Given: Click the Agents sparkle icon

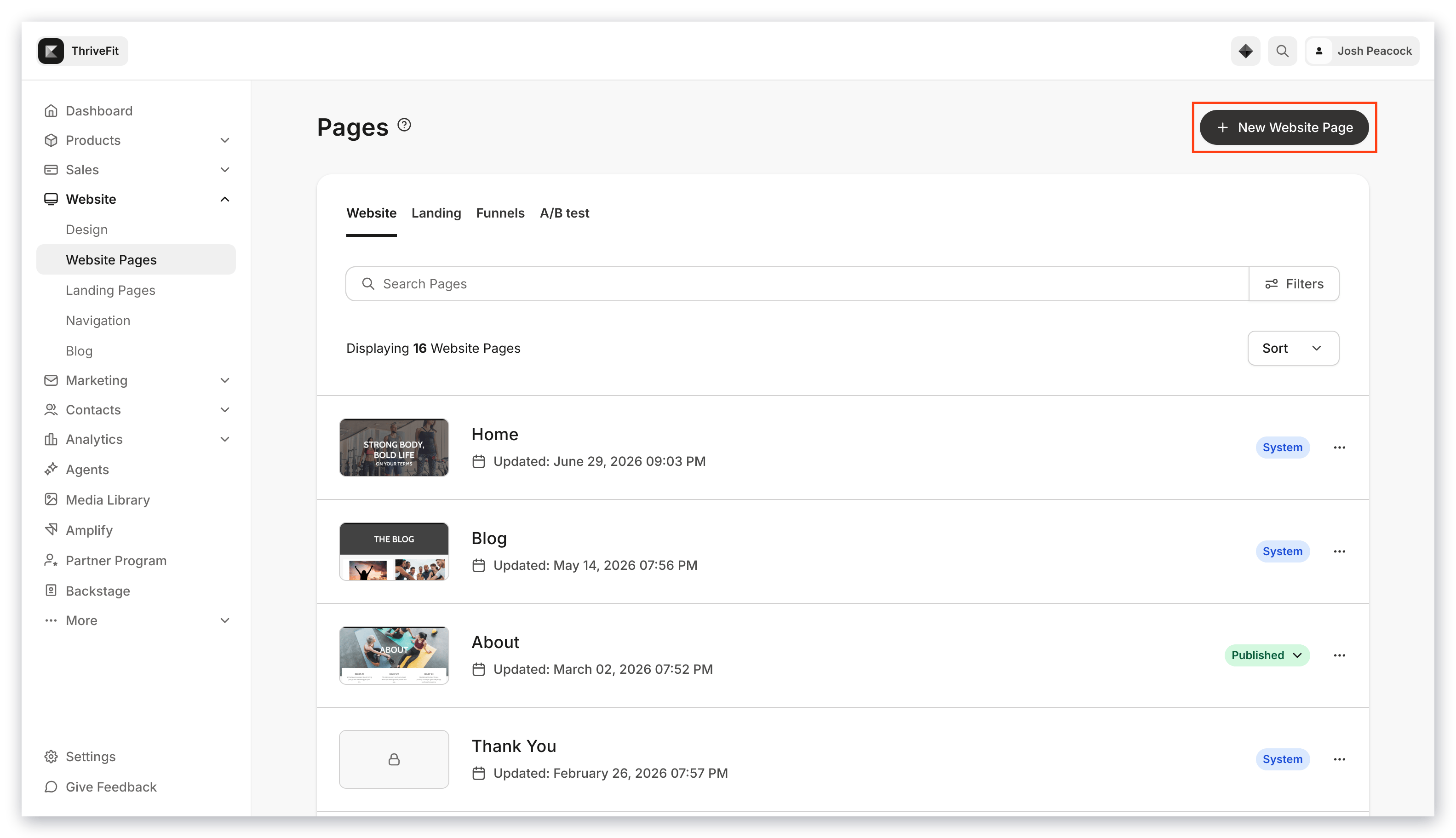Looking at the screenshot, I should [51, 469].
